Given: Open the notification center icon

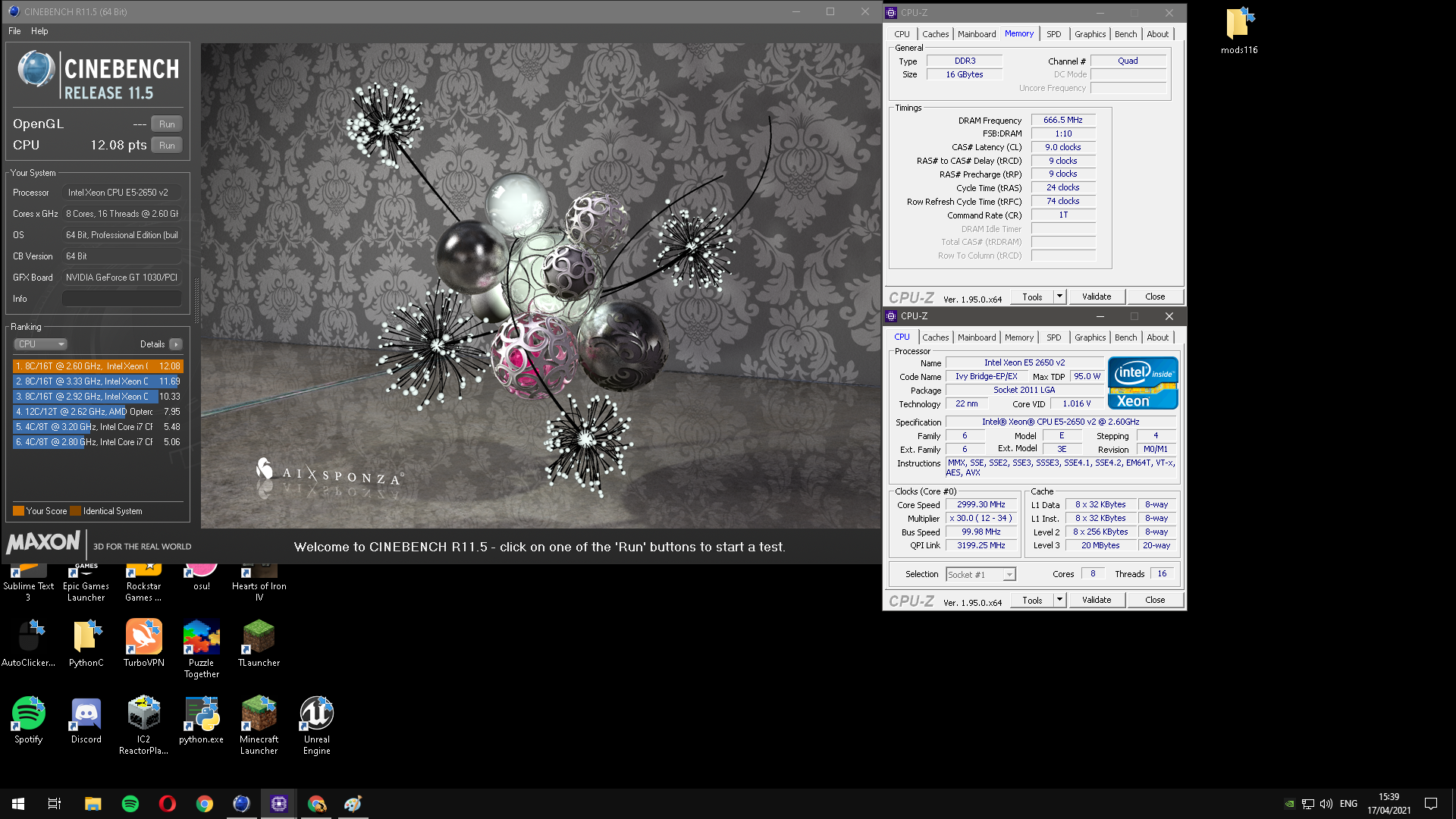Looking at the screenshot, I should (1431, 804).
